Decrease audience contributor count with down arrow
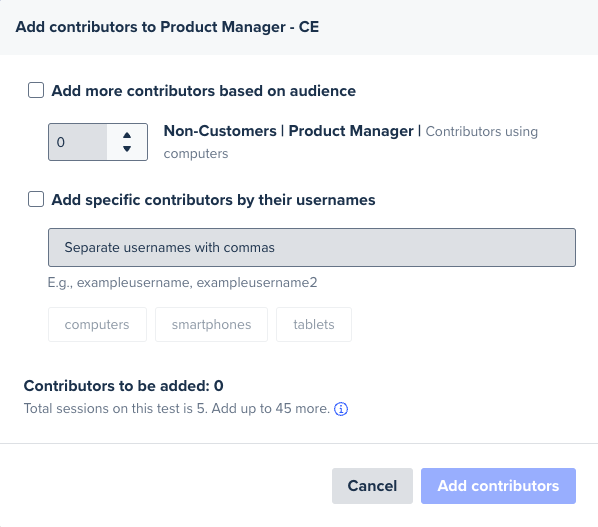This screenshot has width=598, height=527. (x=127, y=149)
